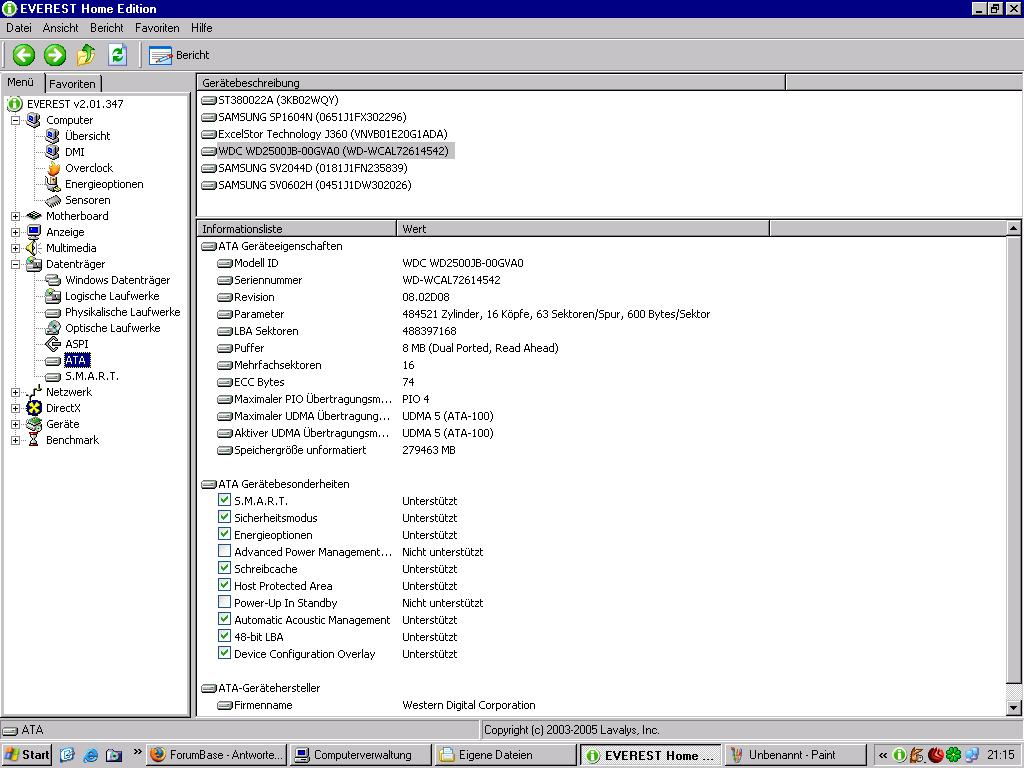1024x768 pixels.
Task: Toggle Host Protected Area checkbox
Action: [x=224, y=585]
